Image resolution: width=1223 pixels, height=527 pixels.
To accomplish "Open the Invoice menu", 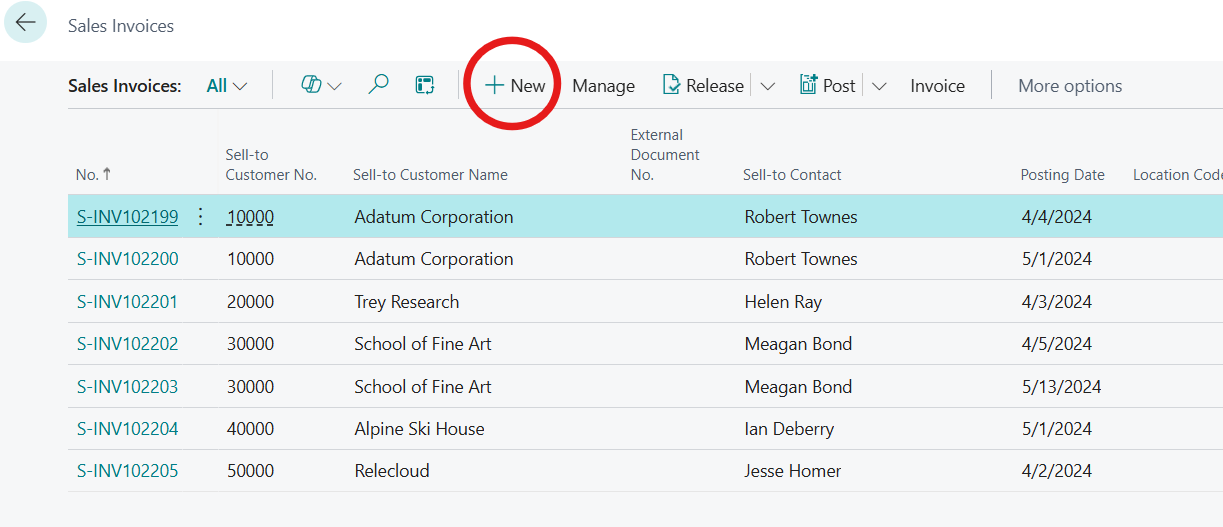I will (937, 86).
